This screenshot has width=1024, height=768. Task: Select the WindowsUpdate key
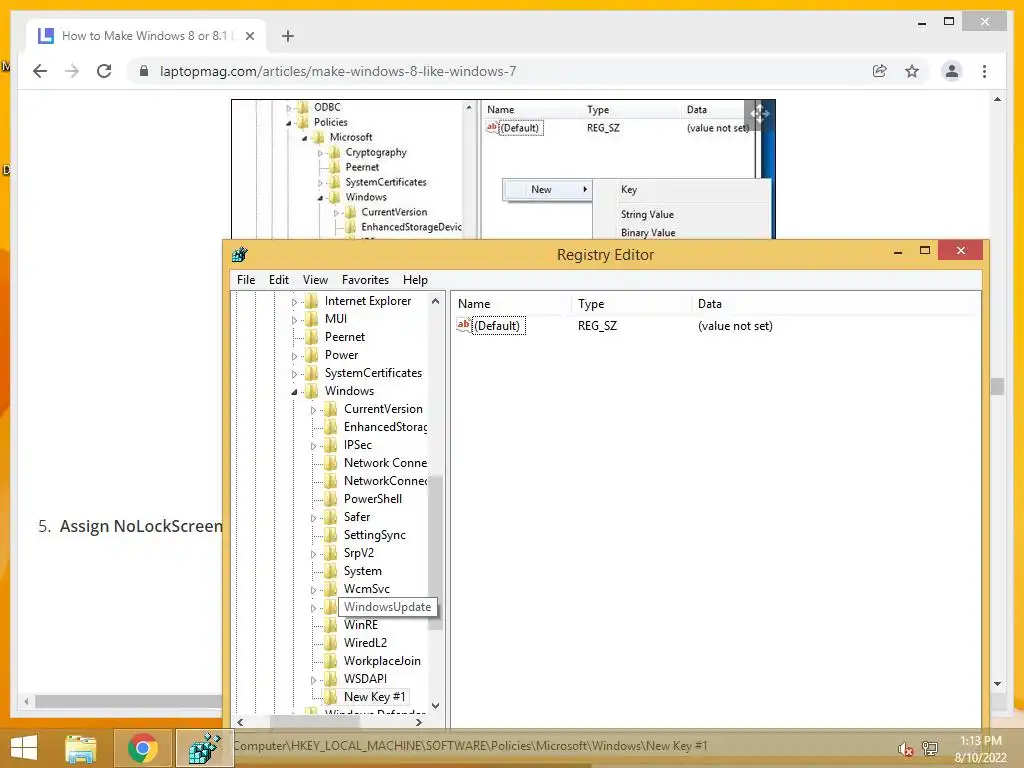tap(387, 607)
